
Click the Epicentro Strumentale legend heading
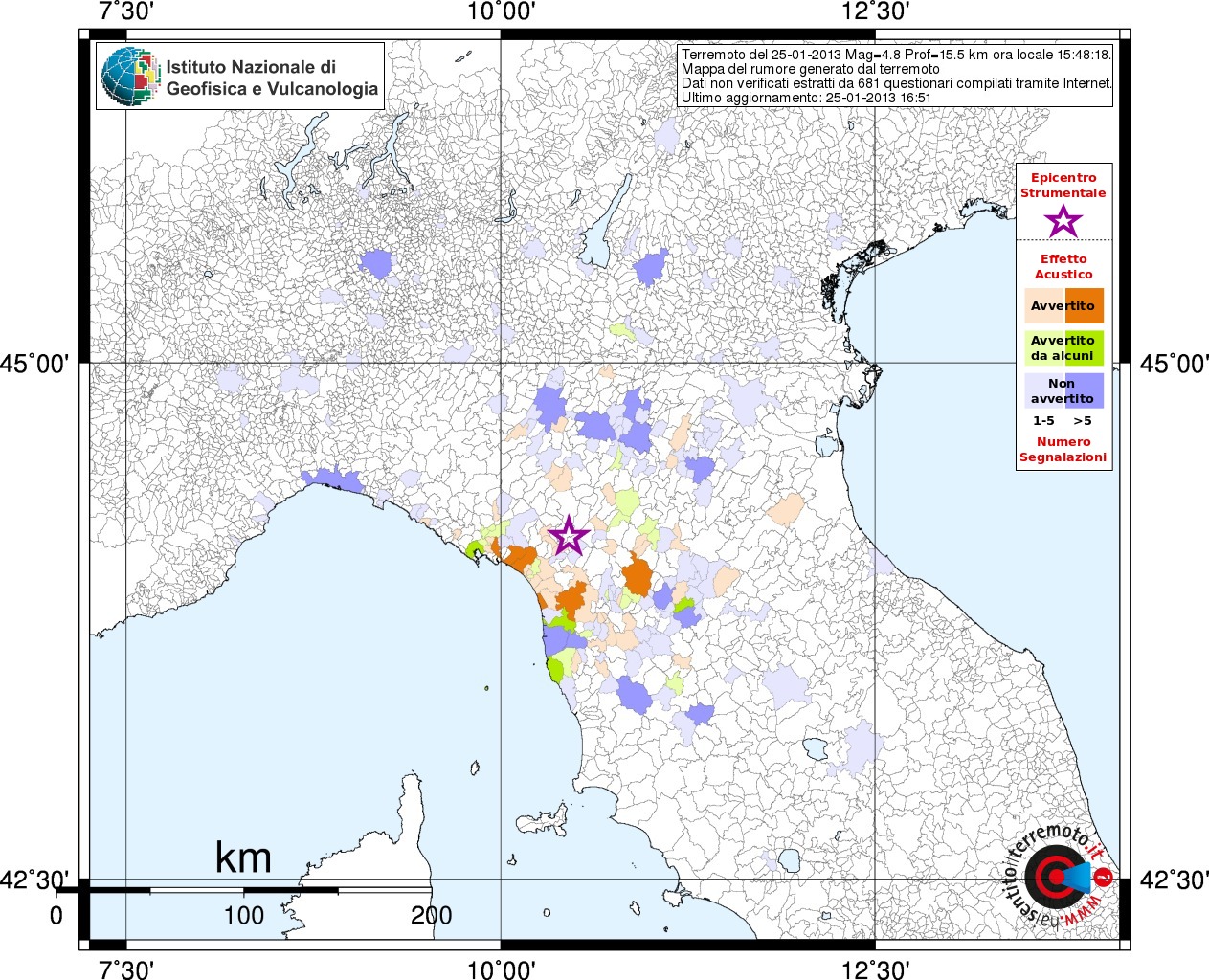(x=1063, y=185)
